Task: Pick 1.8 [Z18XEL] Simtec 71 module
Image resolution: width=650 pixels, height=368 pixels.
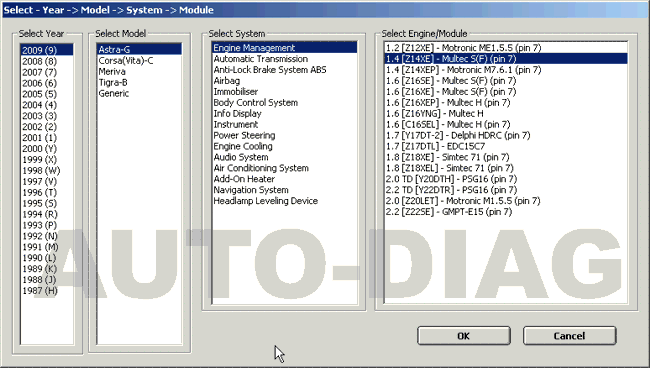Action: (x=506, y=168)
